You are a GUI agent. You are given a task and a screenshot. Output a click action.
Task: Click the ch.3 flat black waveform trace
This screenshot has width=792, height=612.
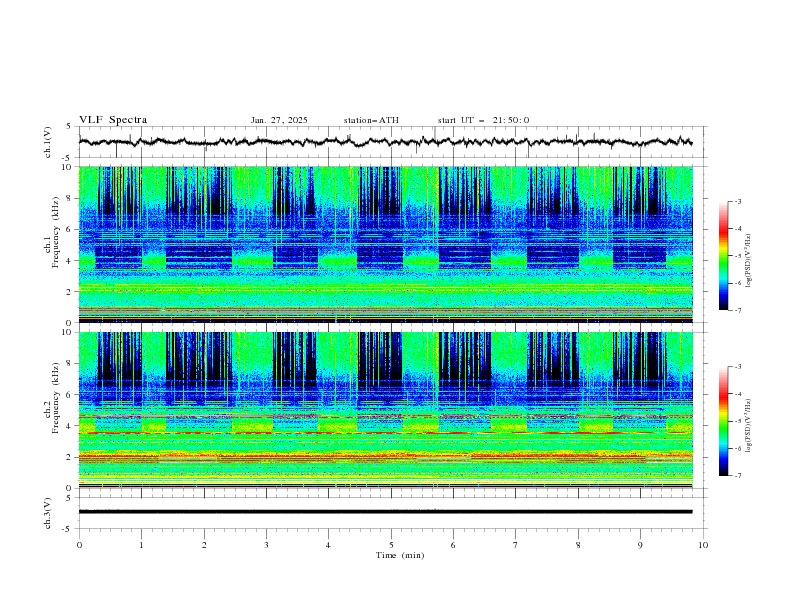tap(385, 512)
